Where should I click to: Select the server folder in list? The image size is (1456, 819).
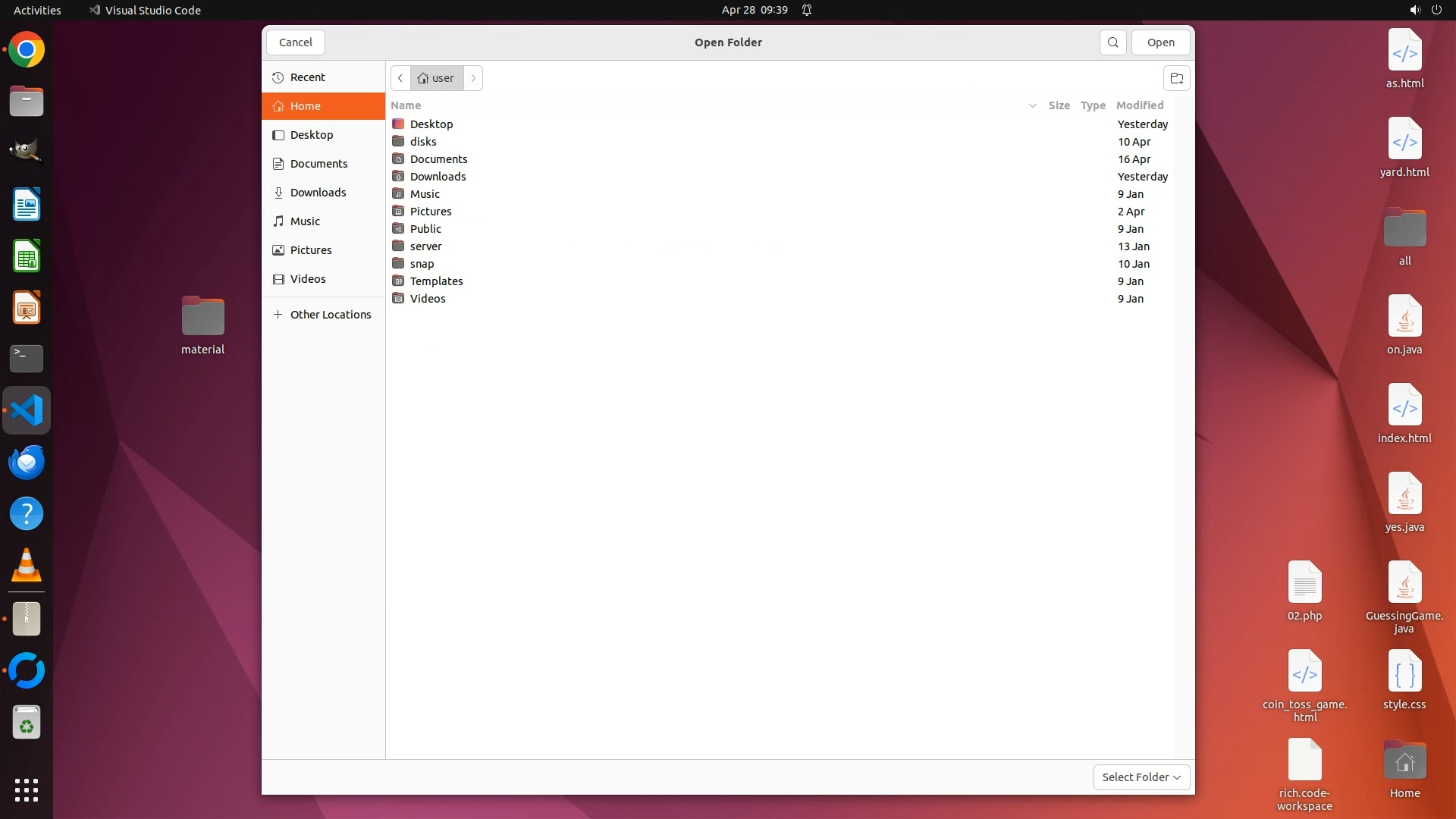pyautogui.click(x=425, y=246)
